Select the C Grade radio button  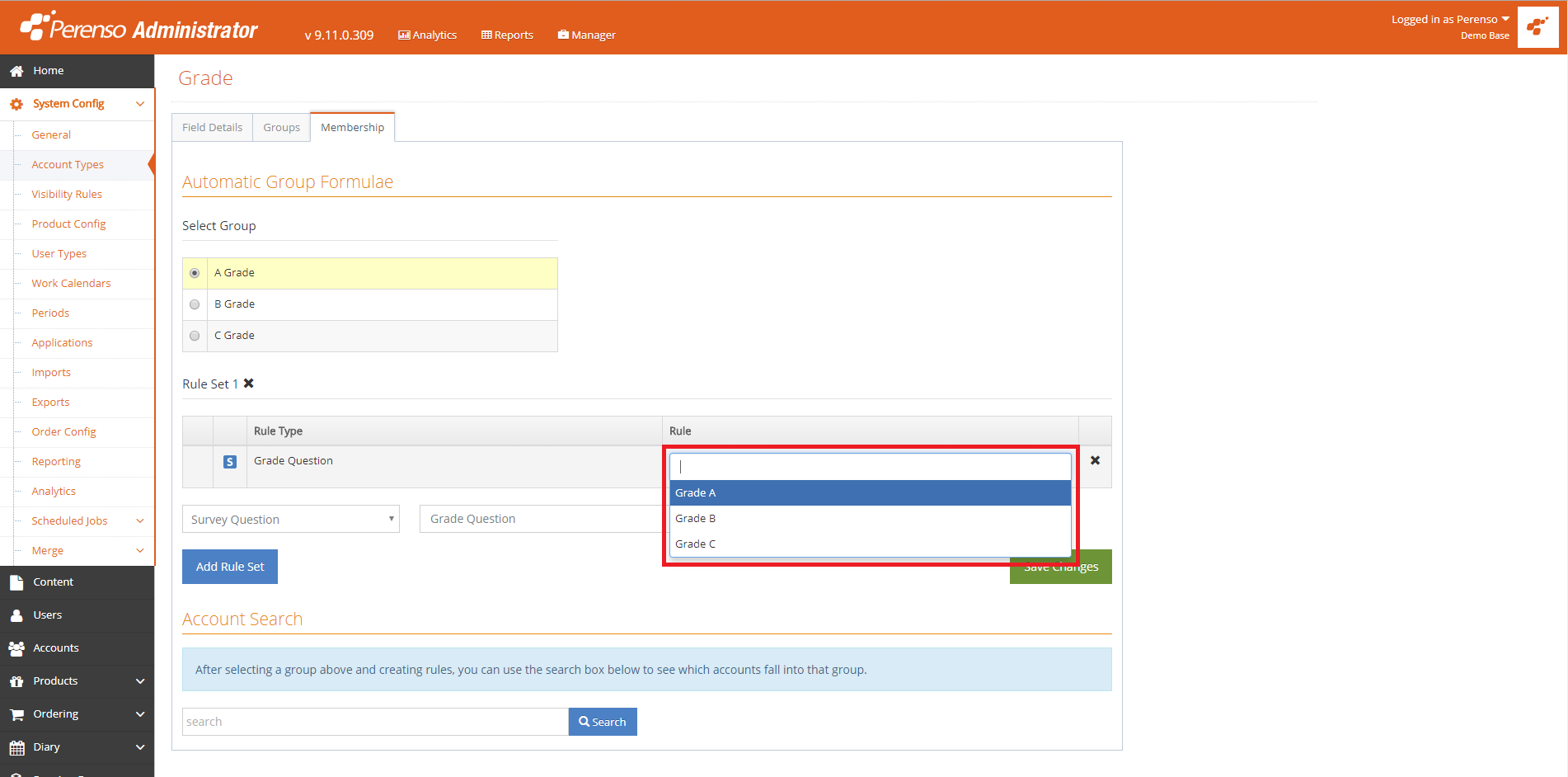195,336
